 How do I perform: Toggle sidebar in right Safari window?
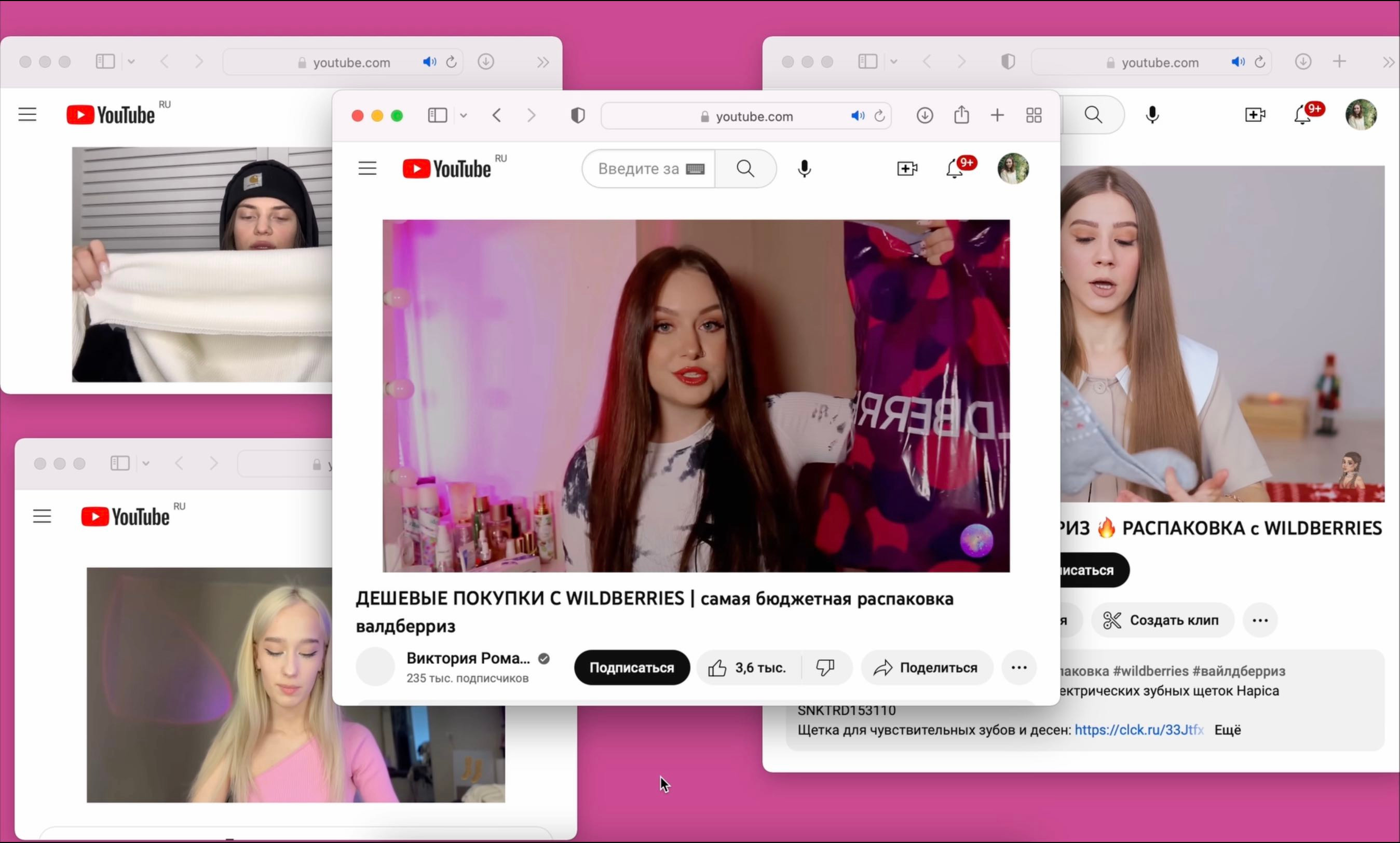[x=868, y=61]
